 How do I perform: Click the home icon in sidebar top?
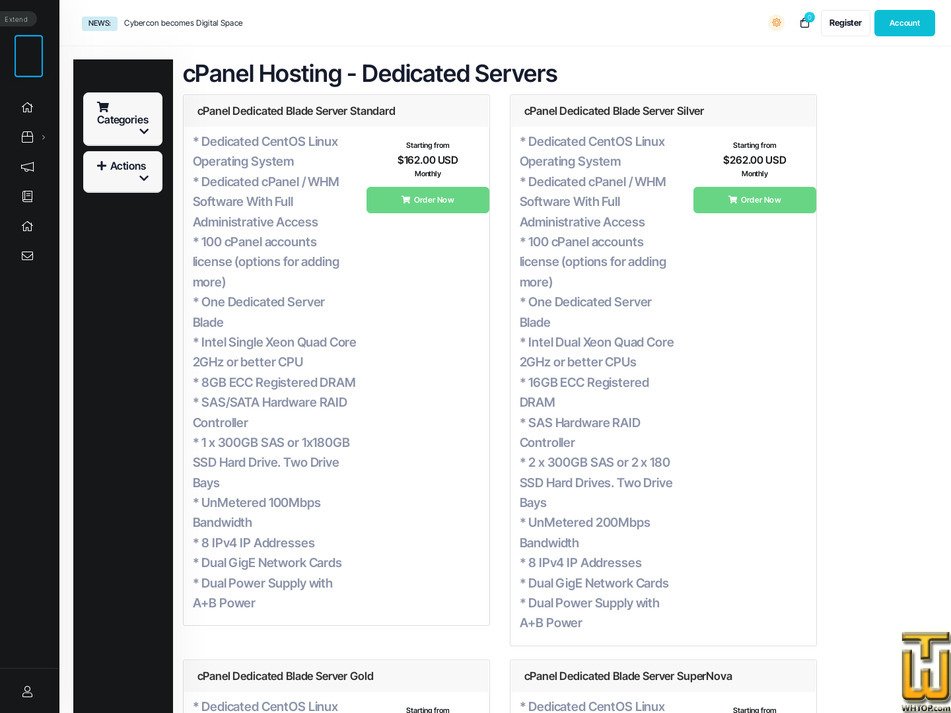coord(27,107)
